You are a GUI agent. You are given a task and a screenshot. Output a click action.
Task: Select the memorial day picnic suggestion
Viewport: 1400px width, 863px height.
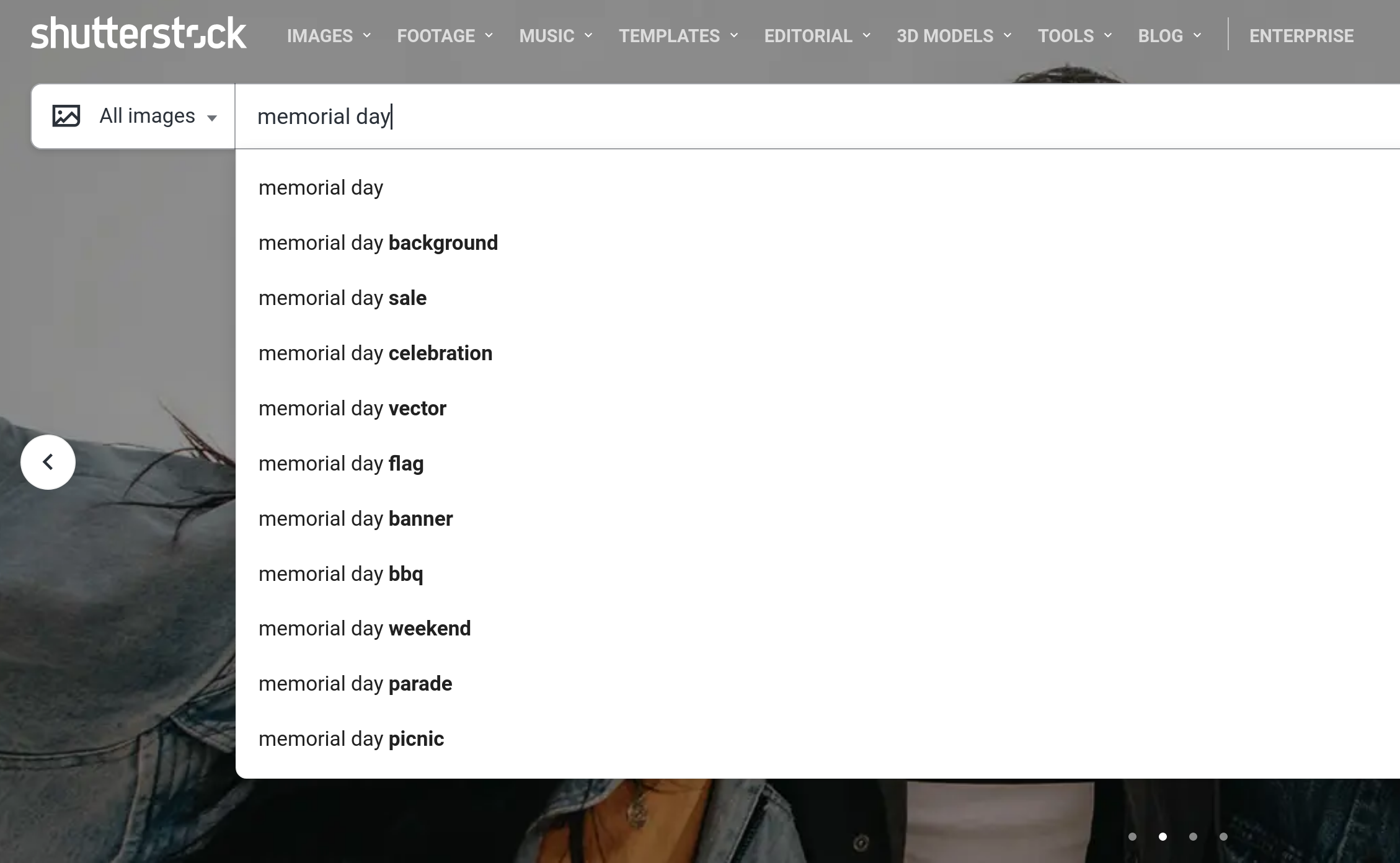coord(351,738)
